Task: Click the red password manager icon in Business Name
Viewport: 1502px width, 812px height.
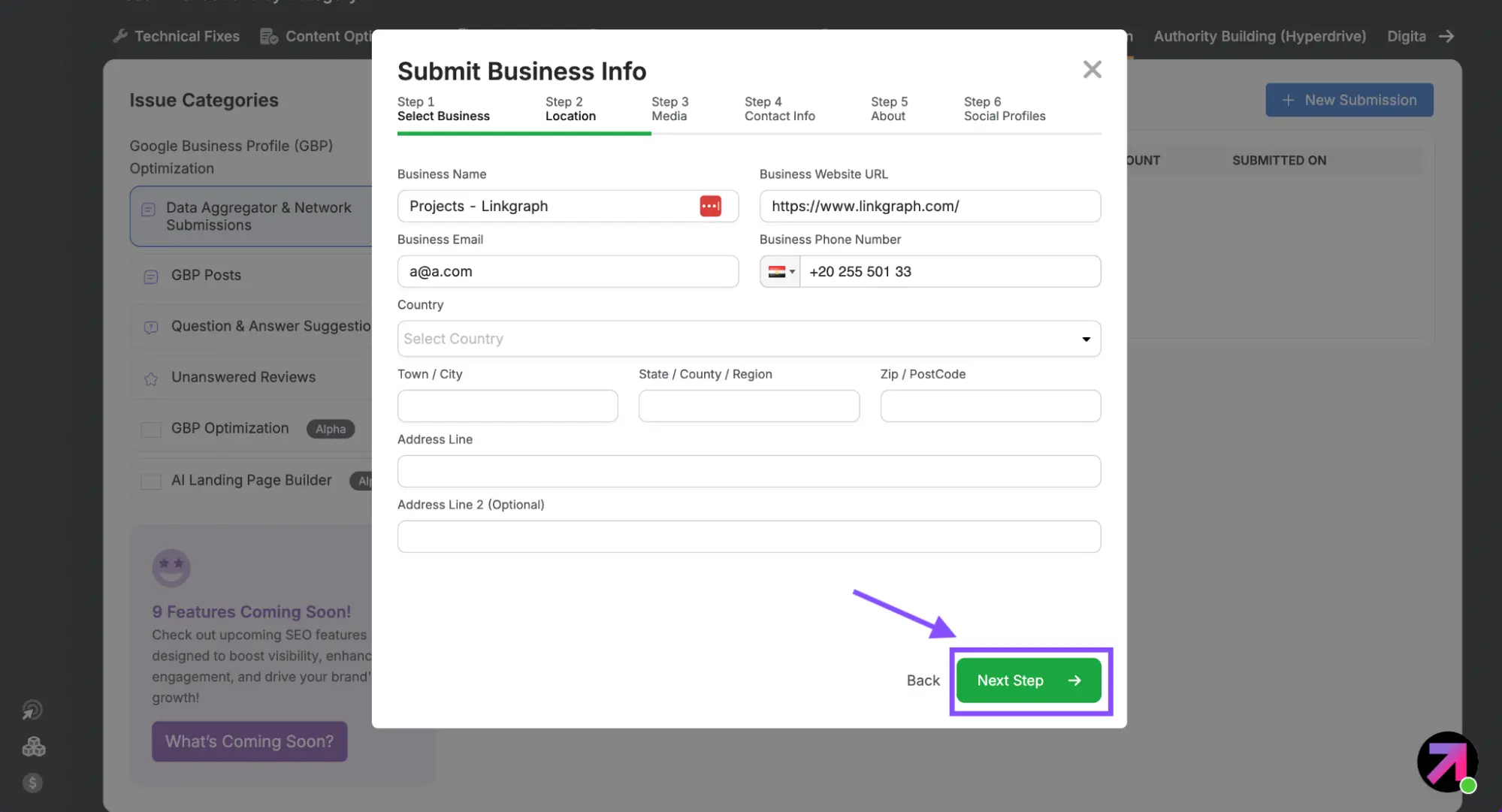Action: point(710,206)
